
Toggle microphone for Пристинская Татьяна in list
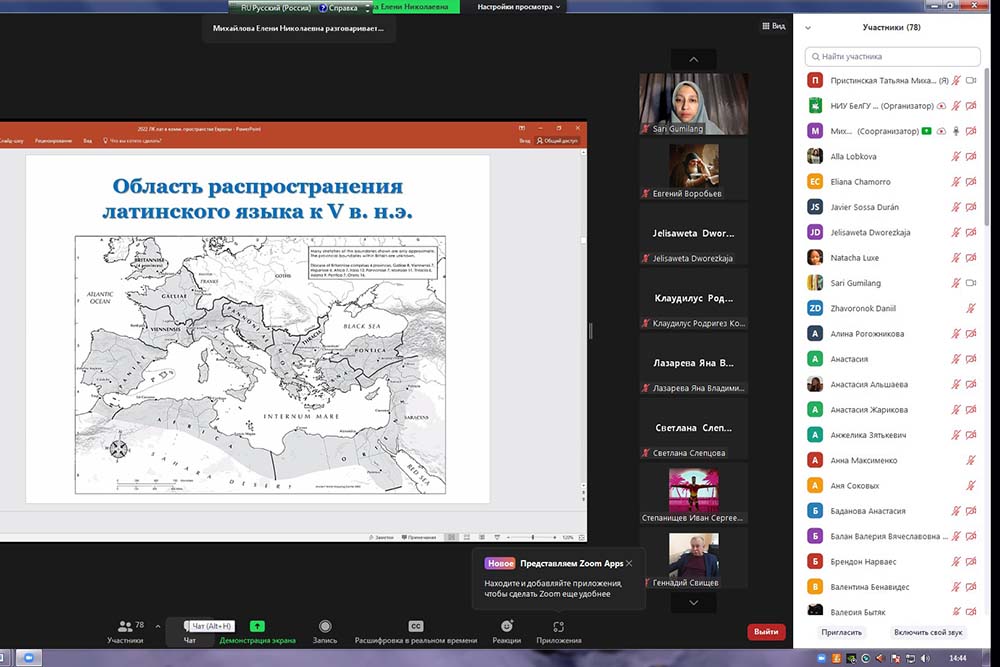(956, 80)
